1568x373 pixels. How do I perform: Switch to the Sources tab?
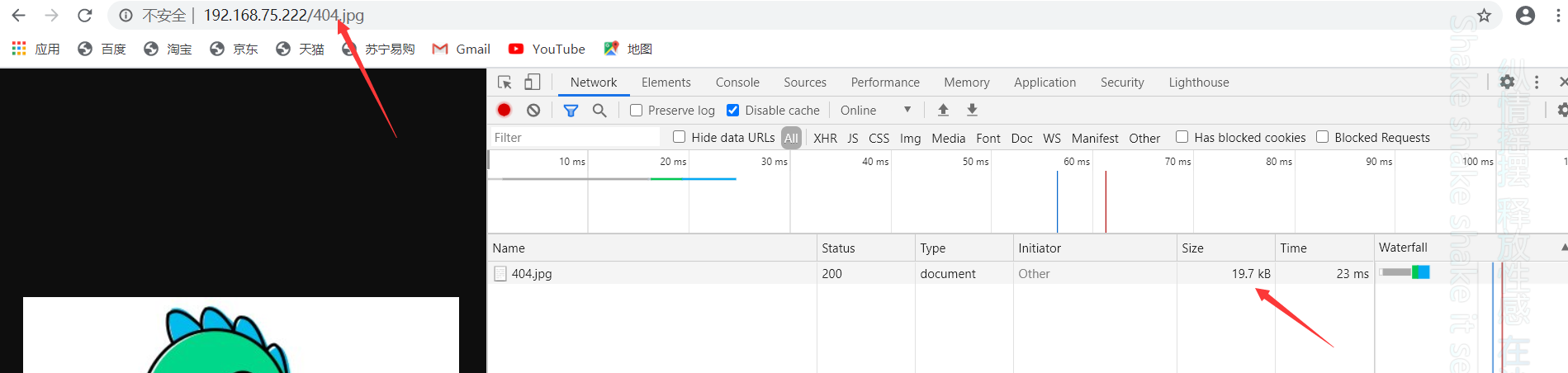[x=805, y=82]
